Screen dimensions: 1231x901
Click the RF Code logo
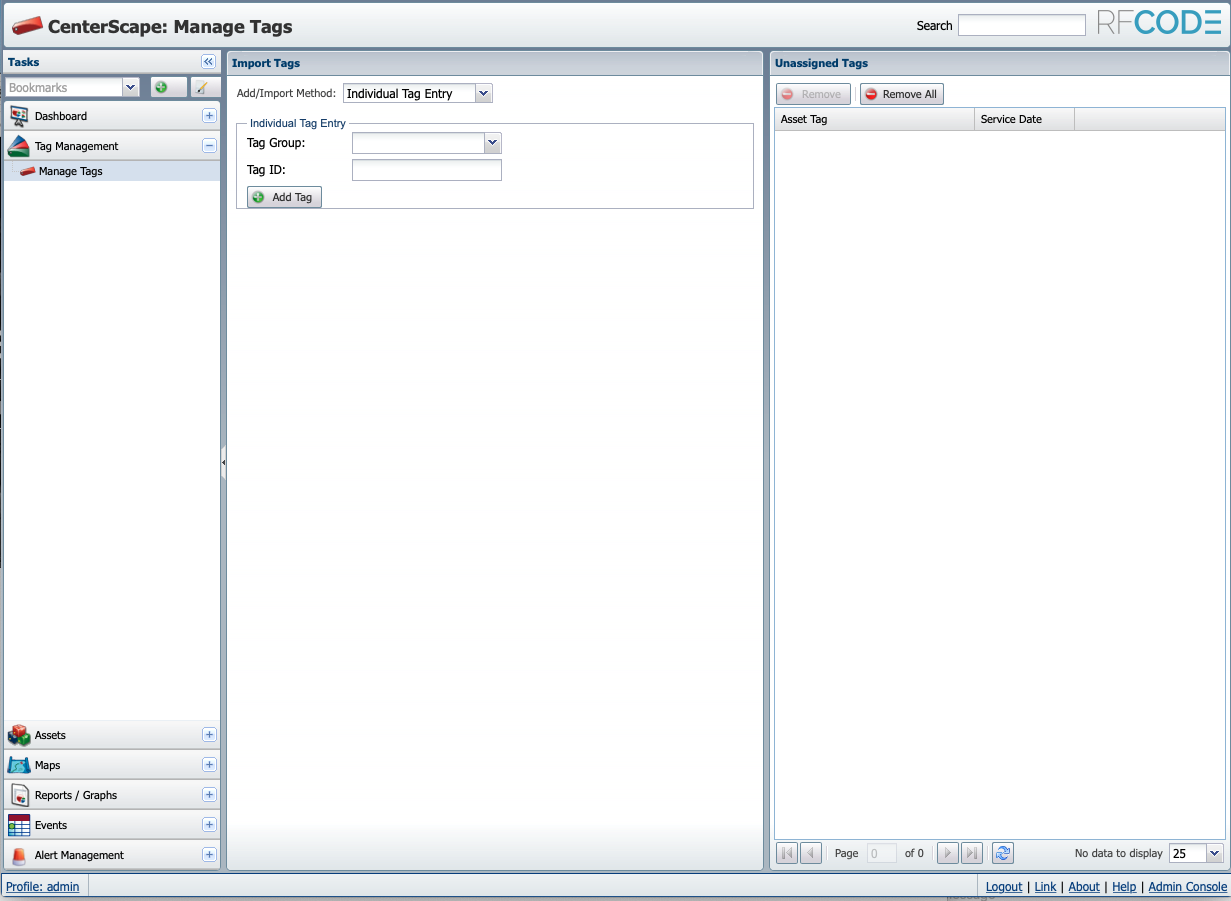point(1158,23)
